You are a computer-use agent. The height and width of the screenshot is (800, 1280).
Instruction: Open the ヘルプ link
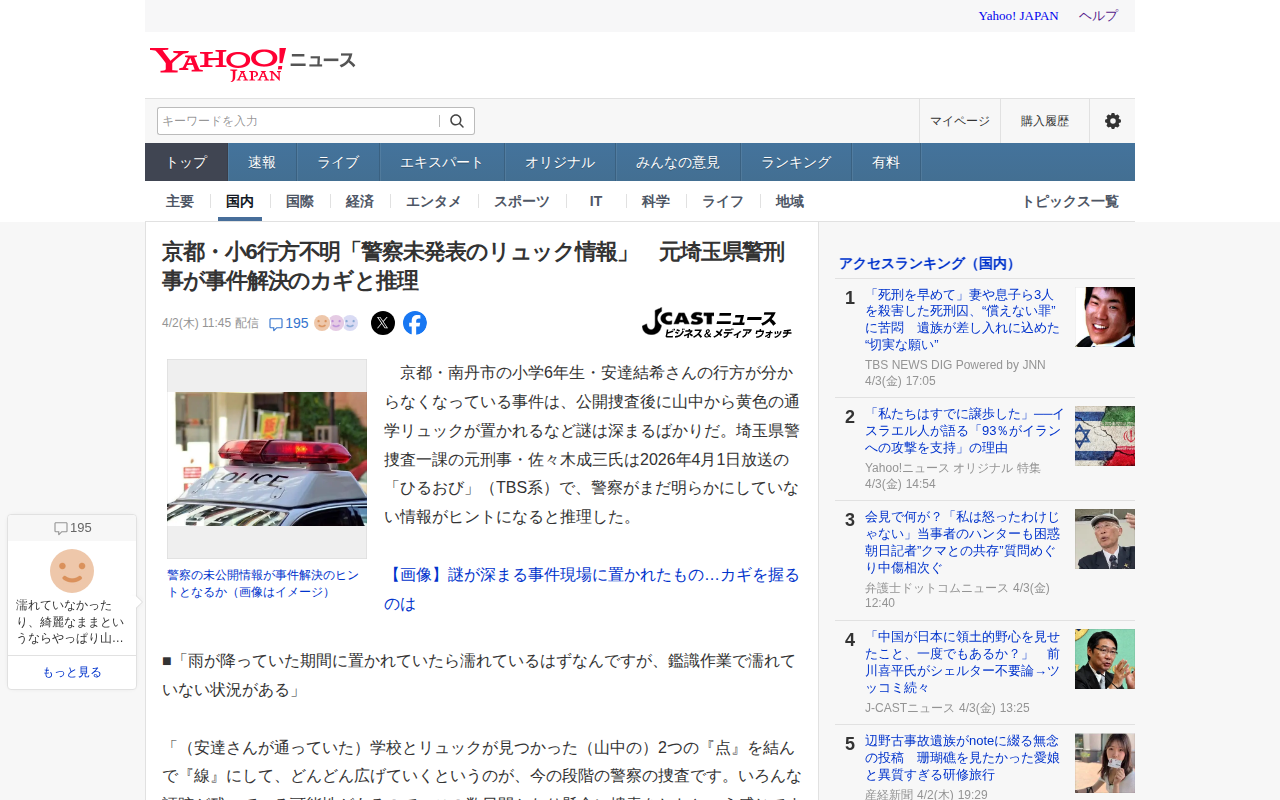[1098, 15]
